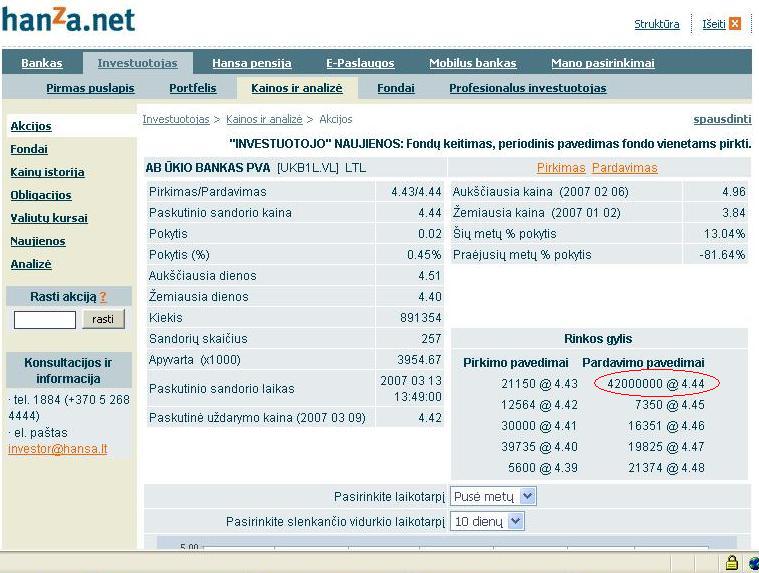Click the Akcijos breadcrumb text

(335, 119)
